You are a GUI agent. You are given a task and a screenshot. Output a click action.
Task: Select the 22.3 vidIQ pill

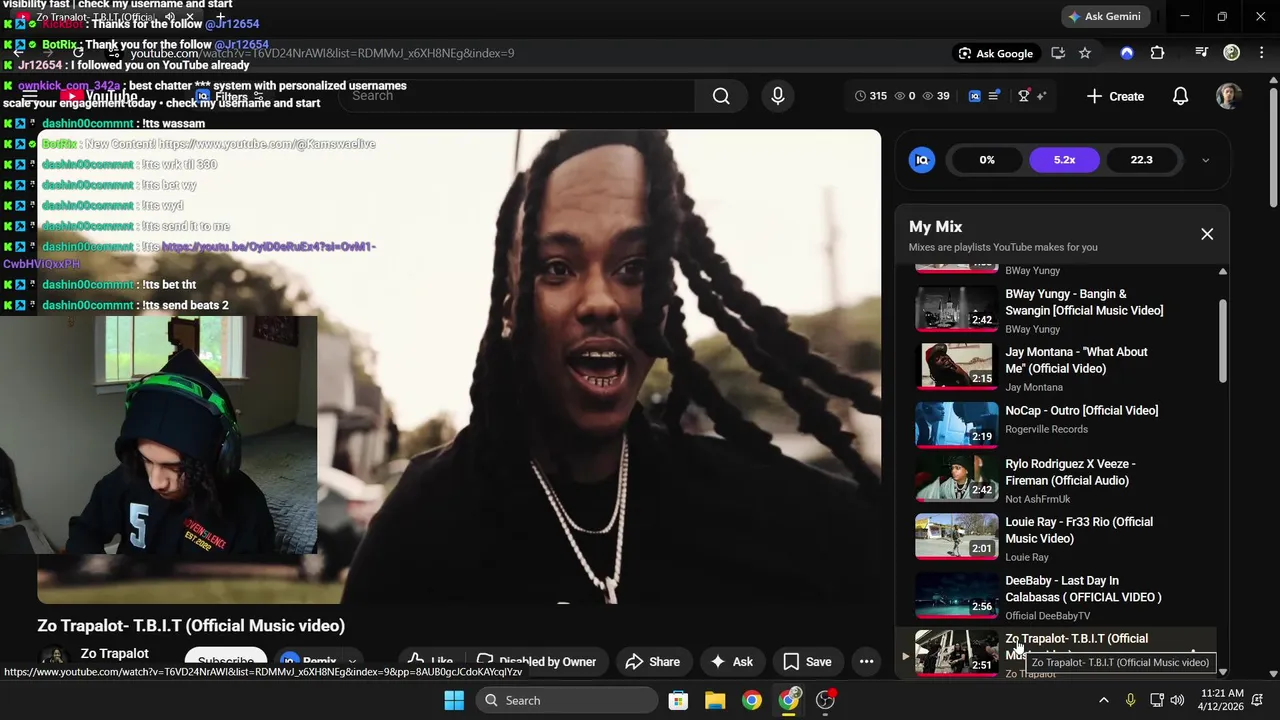click(1141, 160)
